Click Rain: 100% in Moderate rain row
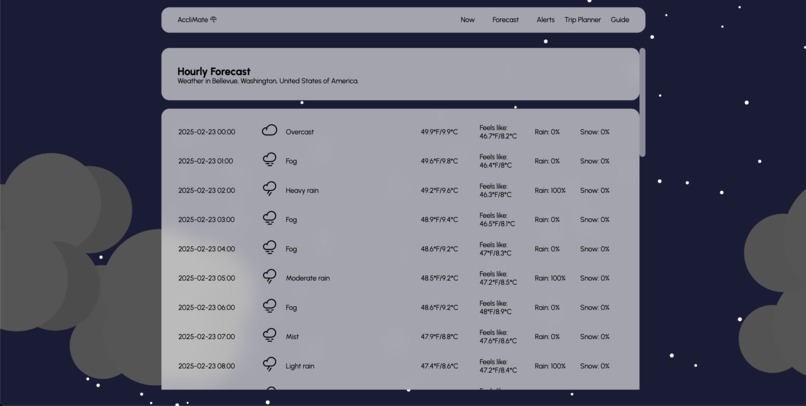Image resolution: width=806 pixels, height=406 pixels. [550, 279]
